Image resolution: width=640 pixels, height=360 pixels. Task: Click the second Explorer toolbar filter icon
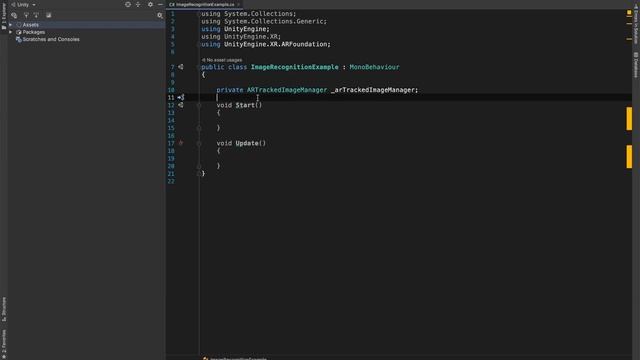point(26,16)
